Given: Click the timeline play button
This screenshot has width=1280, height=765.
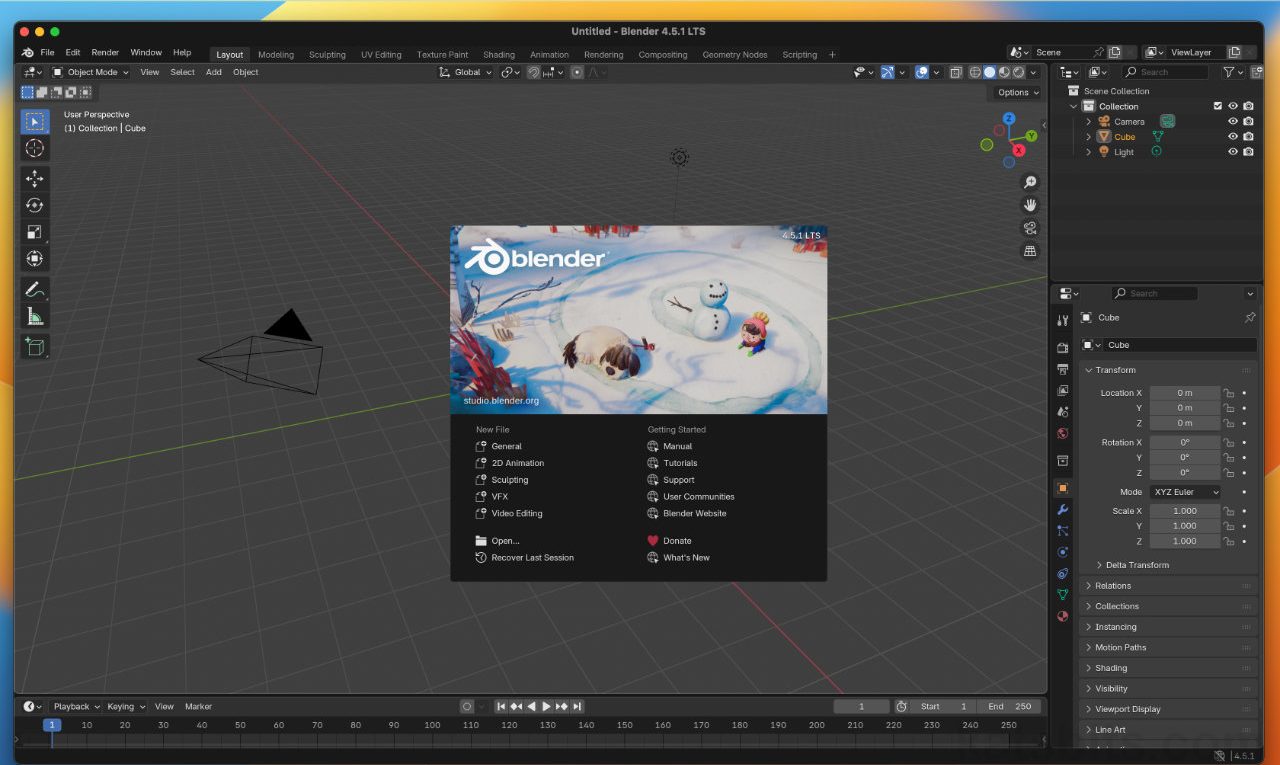Looking at the screenshot, I should pyautogui.click(x=546, y=706).
